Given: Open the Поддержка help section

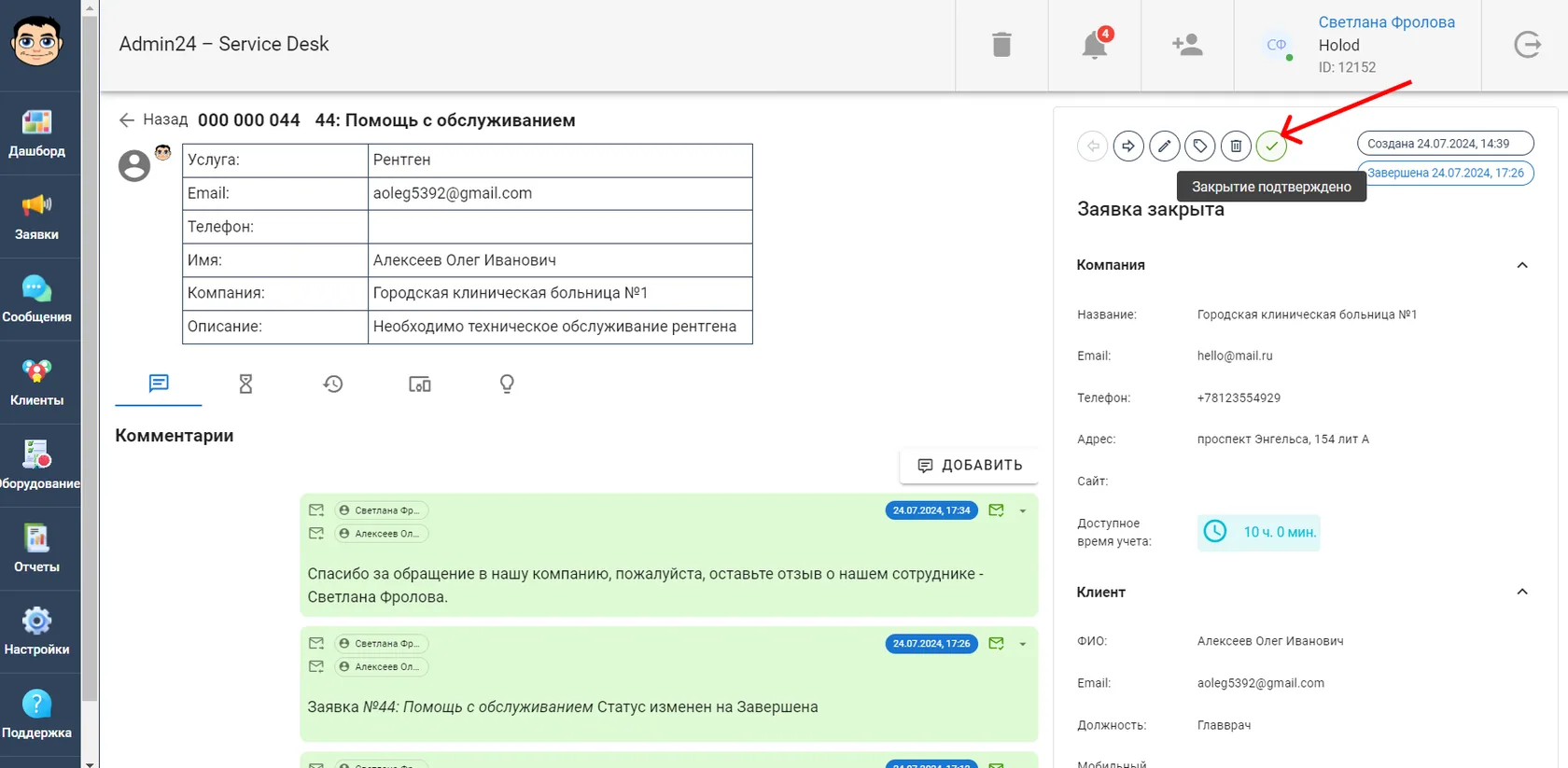Looking at the screenshot, I should tap(37, 715).
